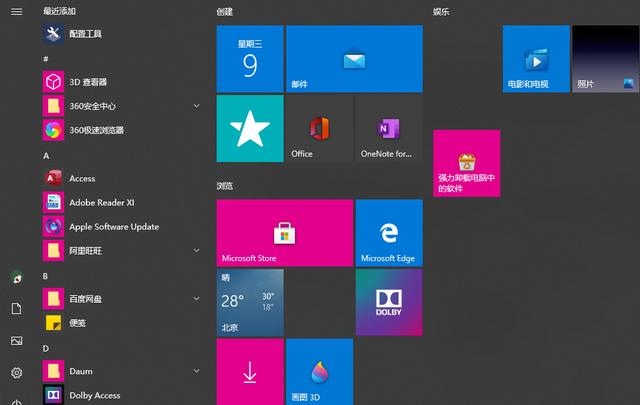
Task: Launch the Office tile
Action: 319,128
